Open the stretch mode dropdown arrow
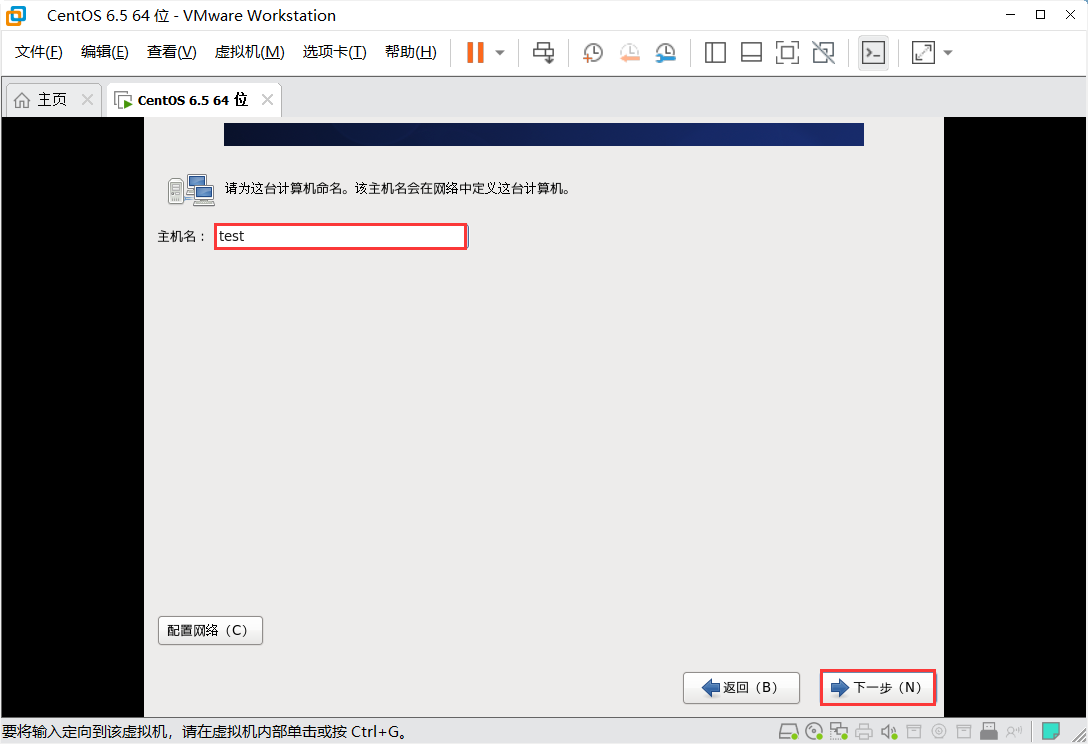The image size is (1088, 744). (x=947, y=52)
